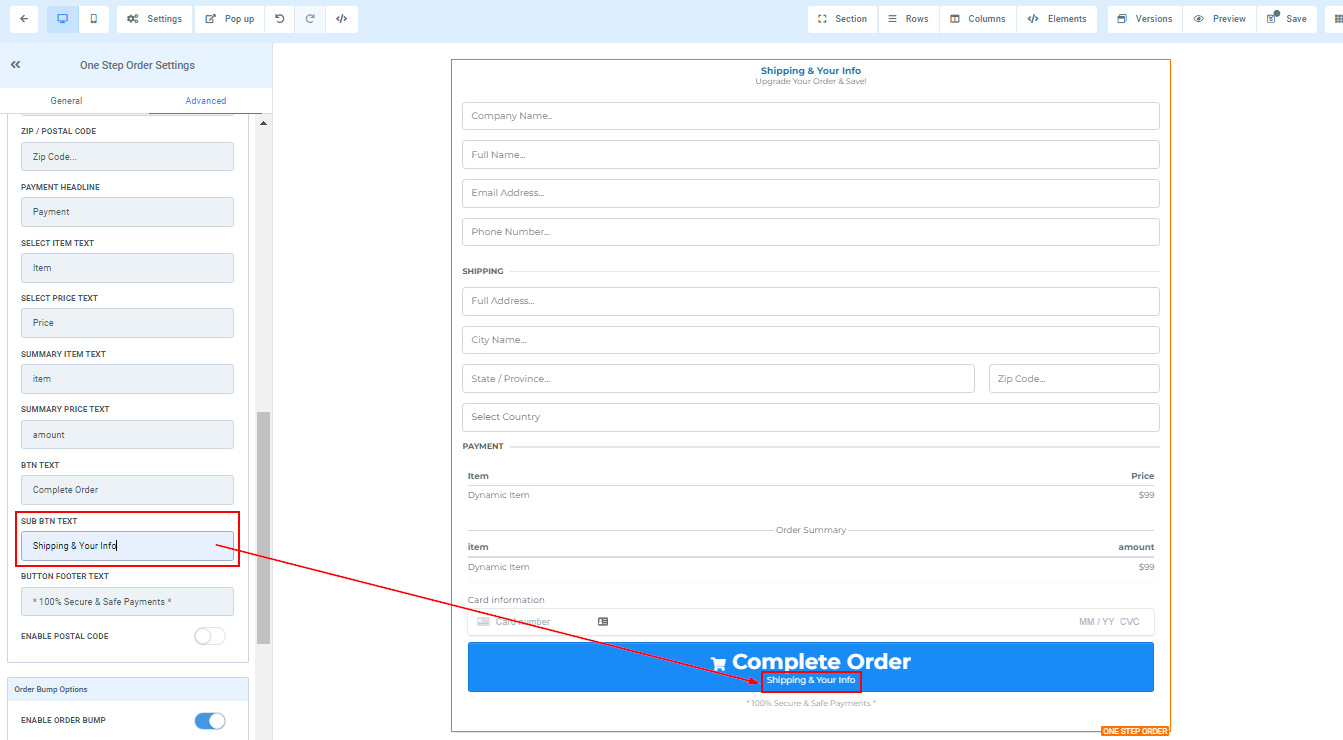Collapse the settings panel double-chevron
The height and width of the screenshot is (740, 1343).
16,65
